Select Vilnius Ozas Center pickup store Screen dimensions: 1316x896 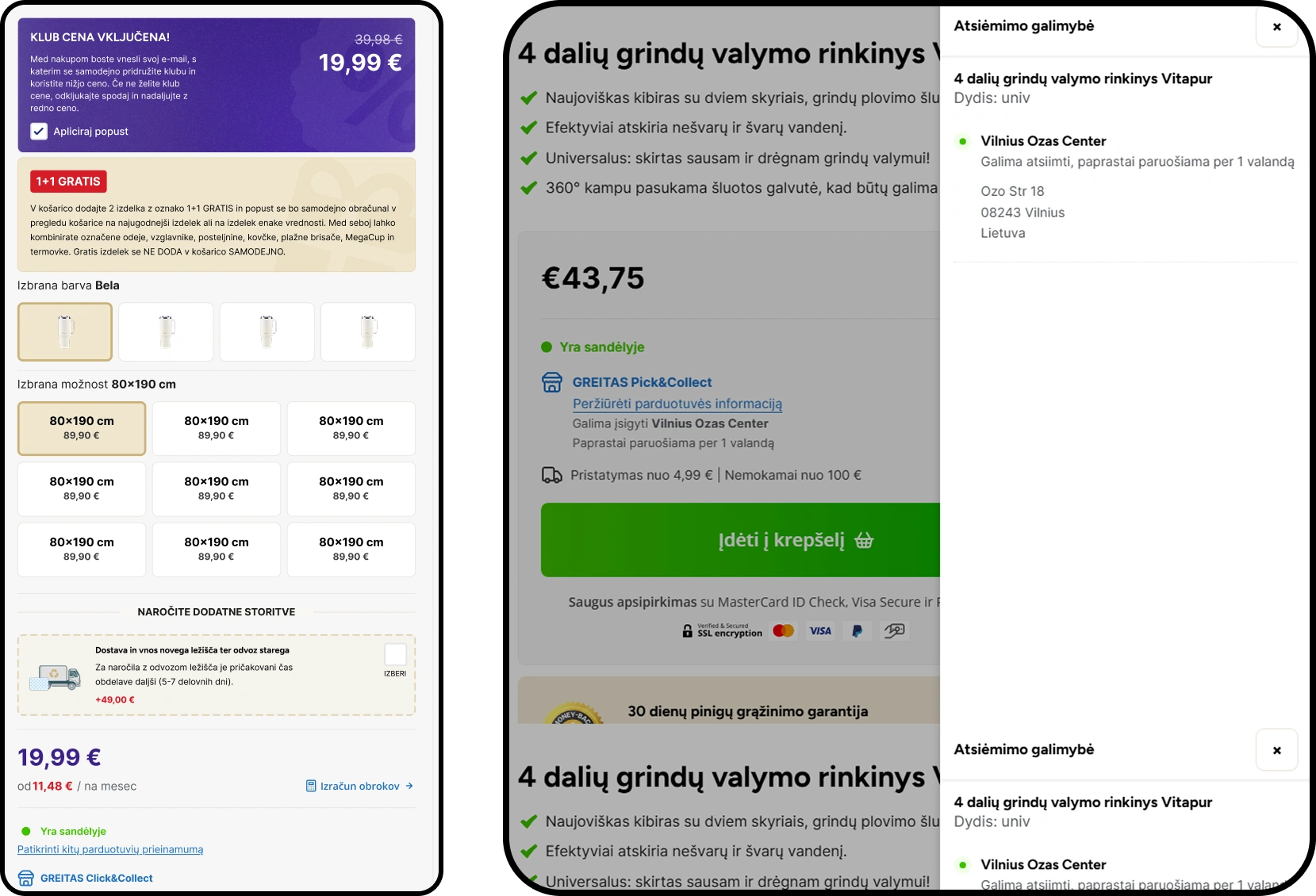1042,141
